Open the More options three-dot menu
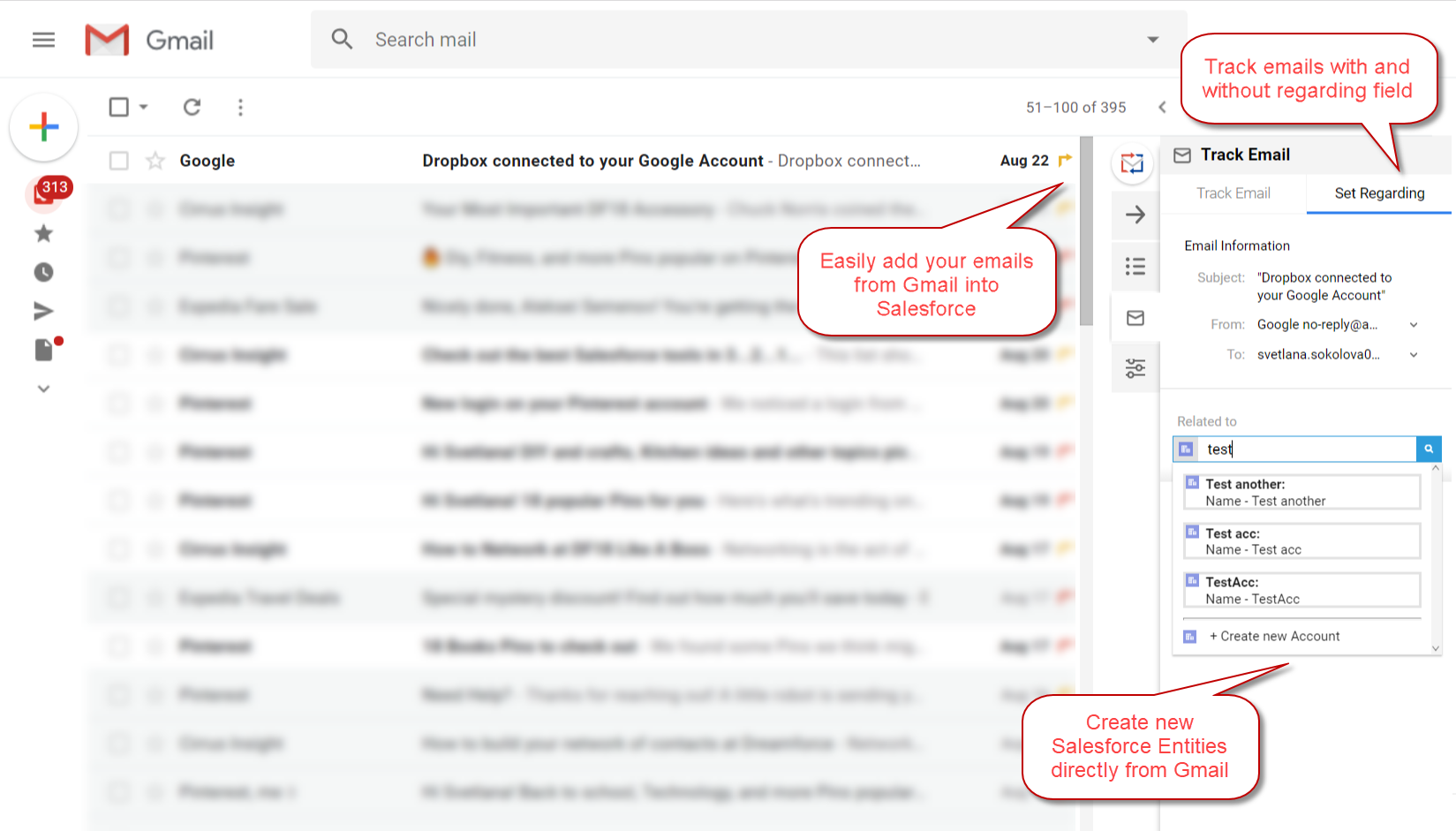Screen dimensions: 1456x831 click(240, 107)
